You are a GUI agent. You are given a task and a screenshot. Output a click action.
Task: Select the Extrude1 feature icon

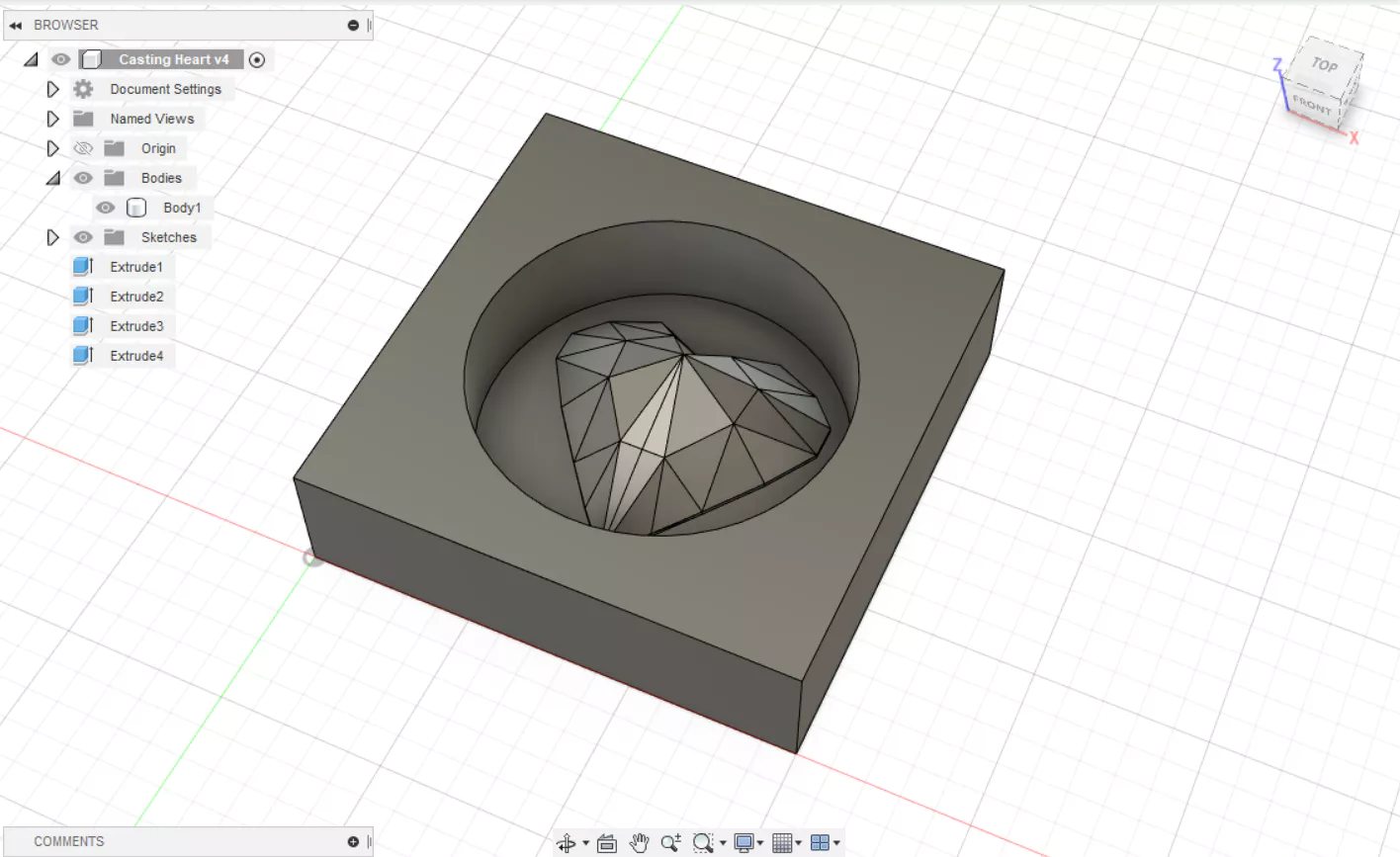[83, 267]
